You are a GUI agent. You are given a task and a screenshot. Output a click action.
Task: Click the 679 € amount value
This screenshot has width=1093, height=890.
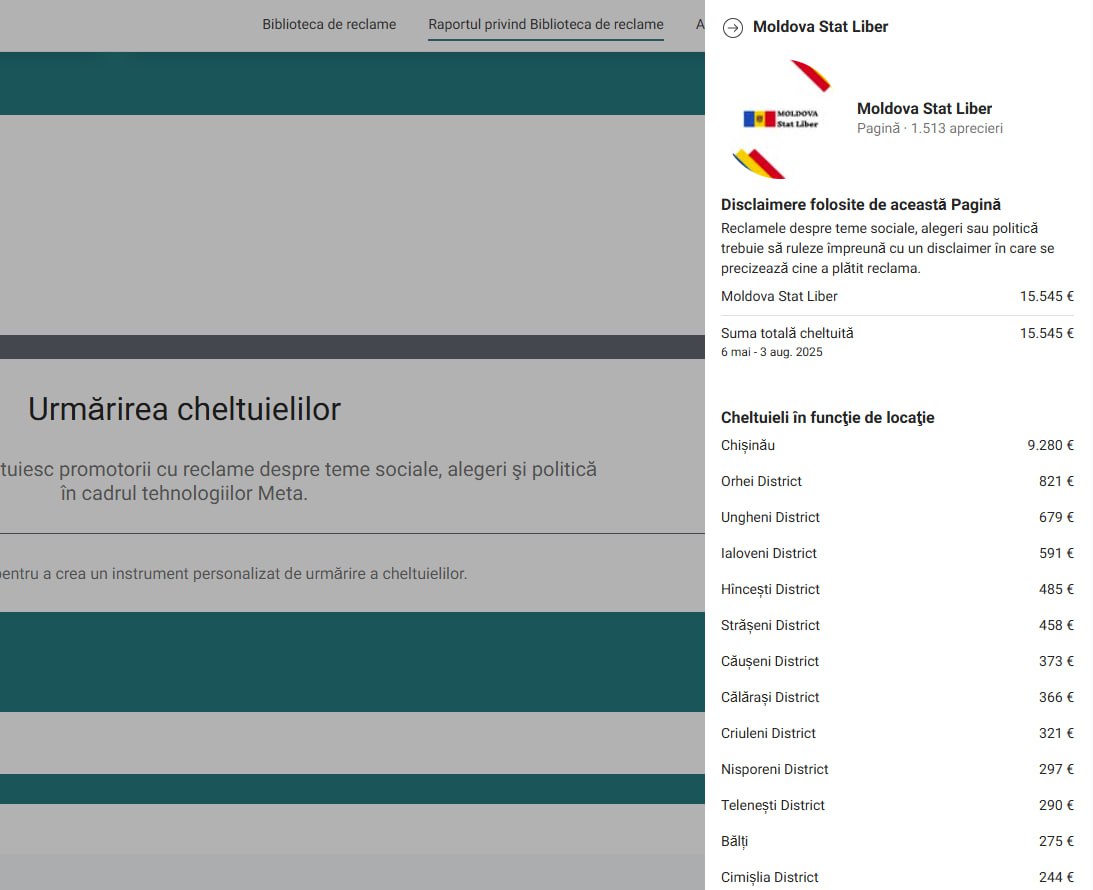pos(1056,517)
